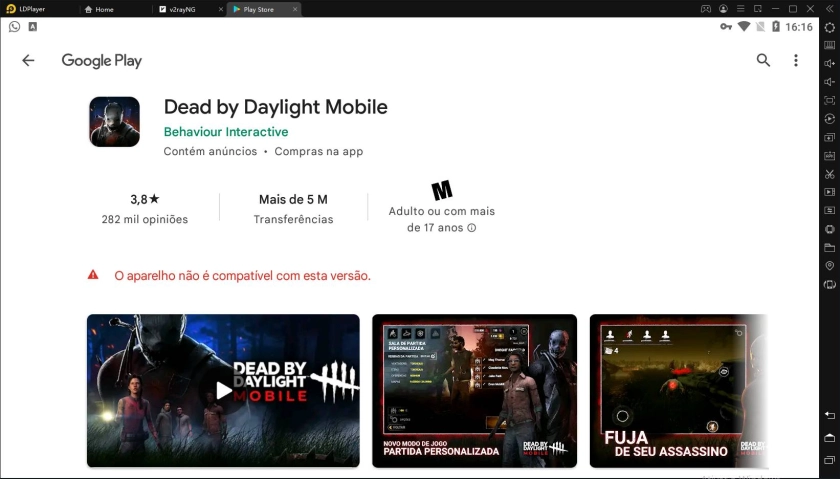Open the gamepad controller settings
The width and height of the screenshot is (840, 479).
point(706,9)
